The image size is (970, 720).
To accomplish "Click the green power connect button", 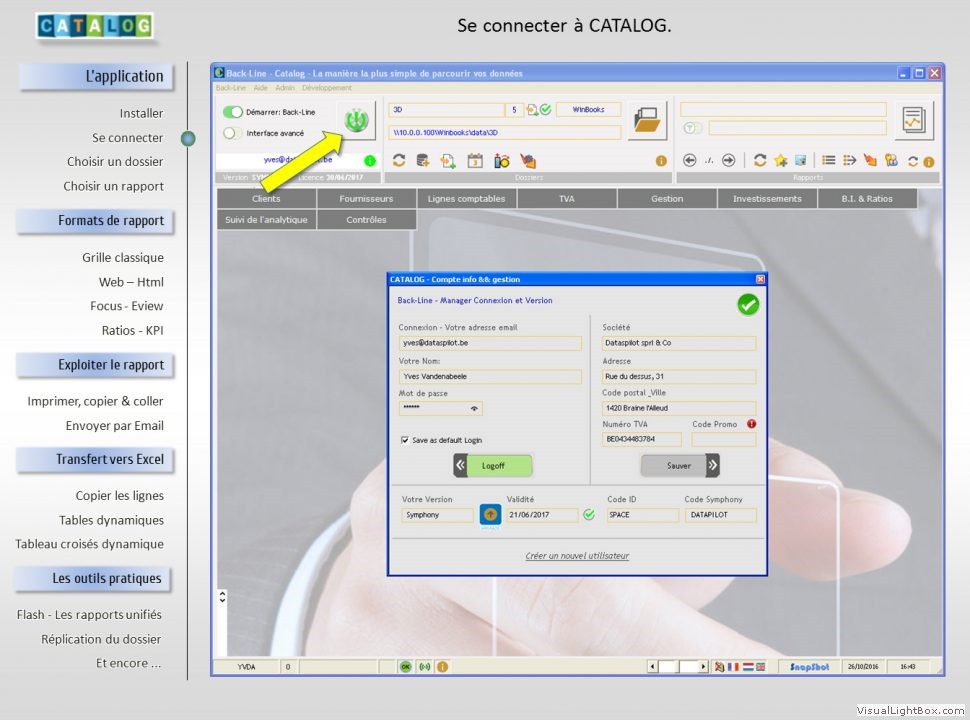I will point(356,120).
